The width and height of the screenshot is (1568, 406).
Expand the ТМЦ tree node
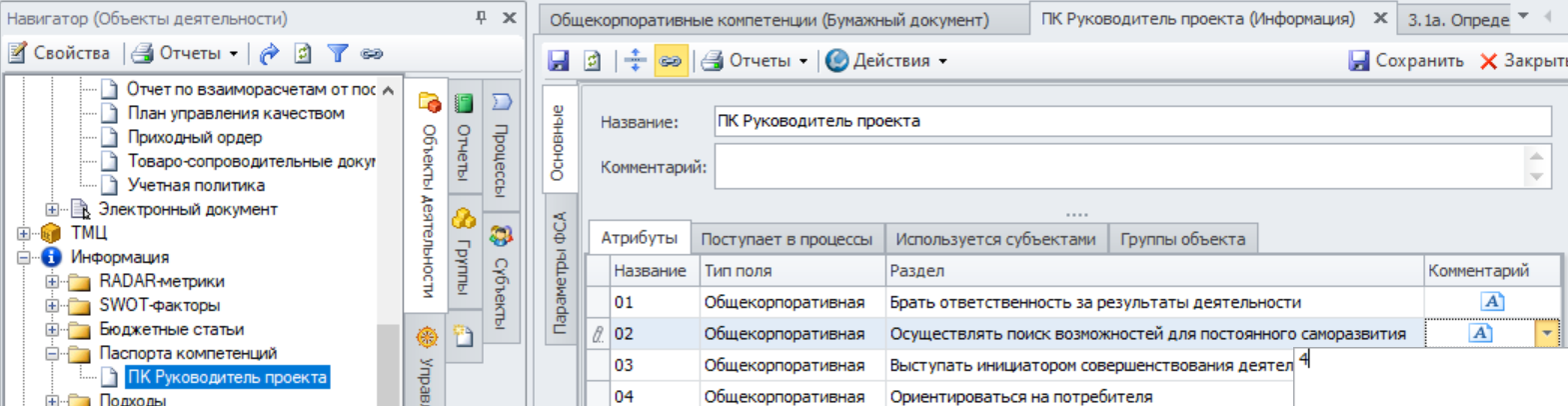coord(24,233)
